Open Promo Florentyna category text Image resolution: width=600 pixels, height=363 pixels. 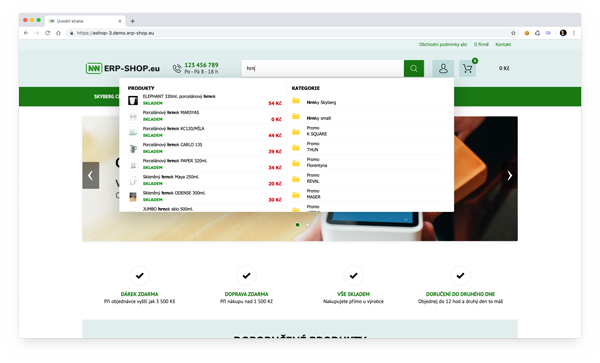pyautogui.click(x=316, y=162)
